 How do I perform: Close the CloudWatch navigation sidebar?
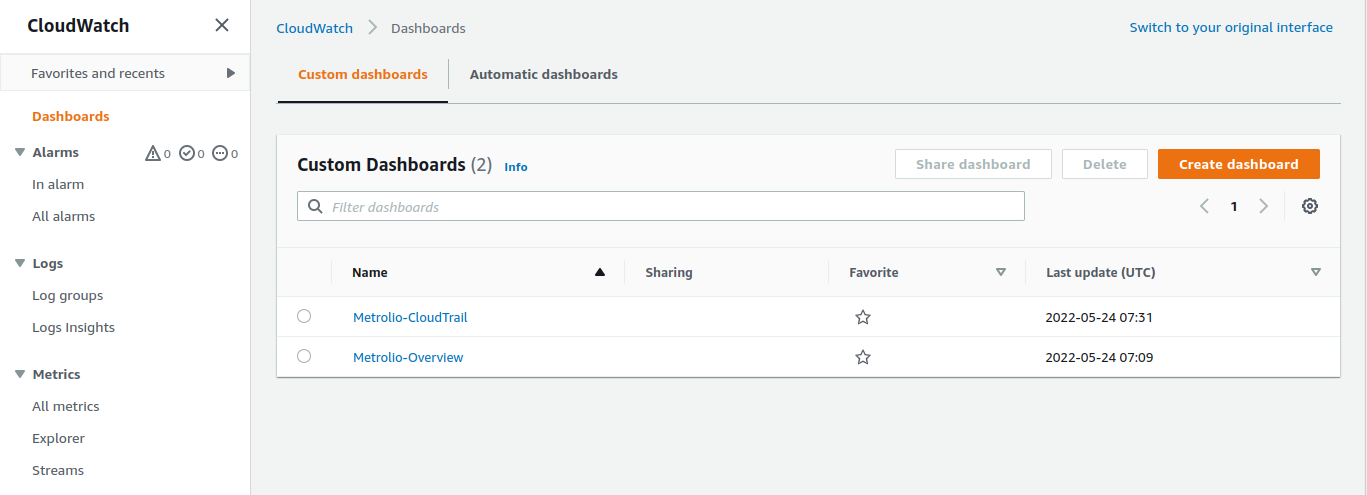(x=222, y=25)
